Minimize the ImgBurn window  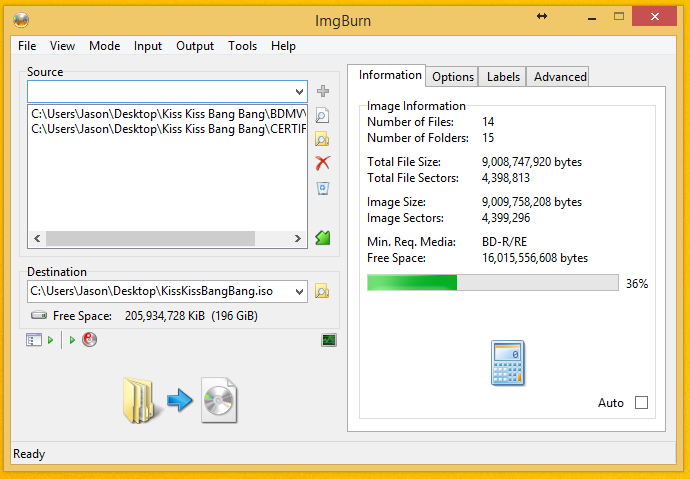pos(592,18)
